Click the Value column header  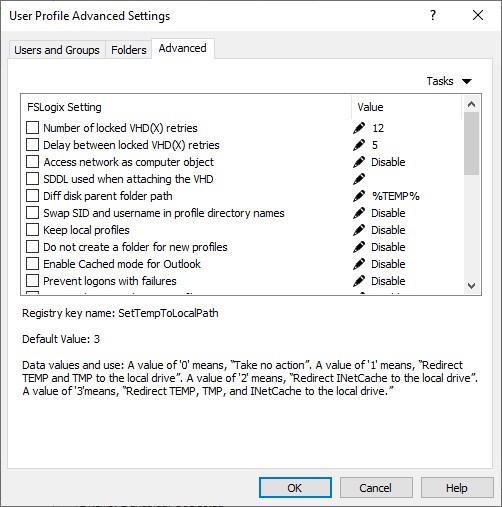pos(407,107)
